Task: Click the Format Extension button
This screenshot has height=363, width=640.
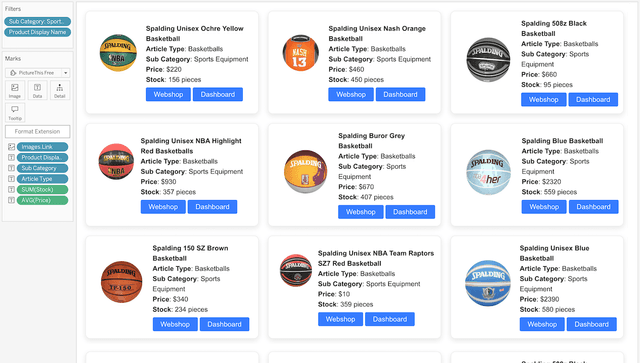Action: tap(38, 131)
